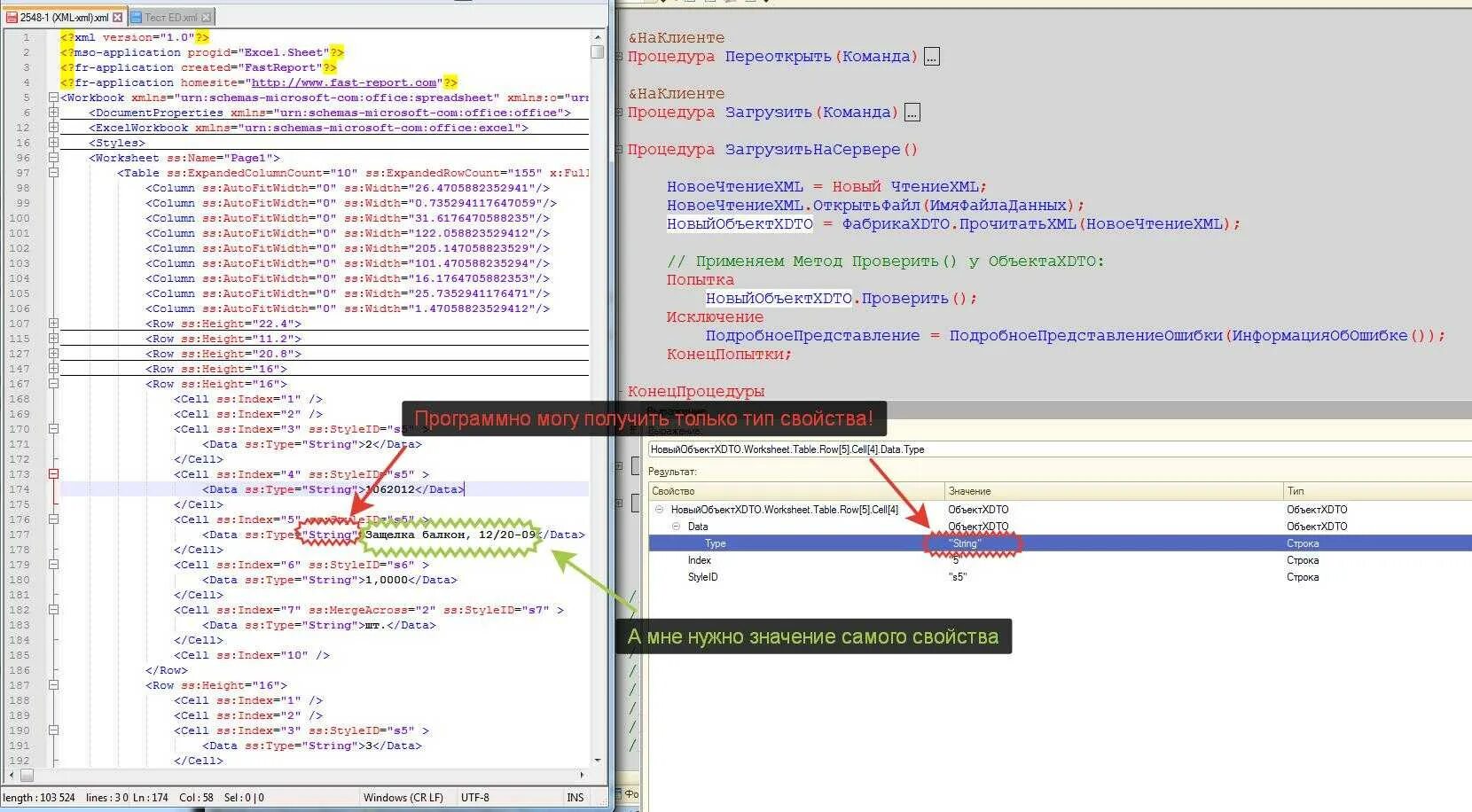Expand the Styles node at line 16
Viewport: 1472px width, 812px height.
tap(53, 143)
